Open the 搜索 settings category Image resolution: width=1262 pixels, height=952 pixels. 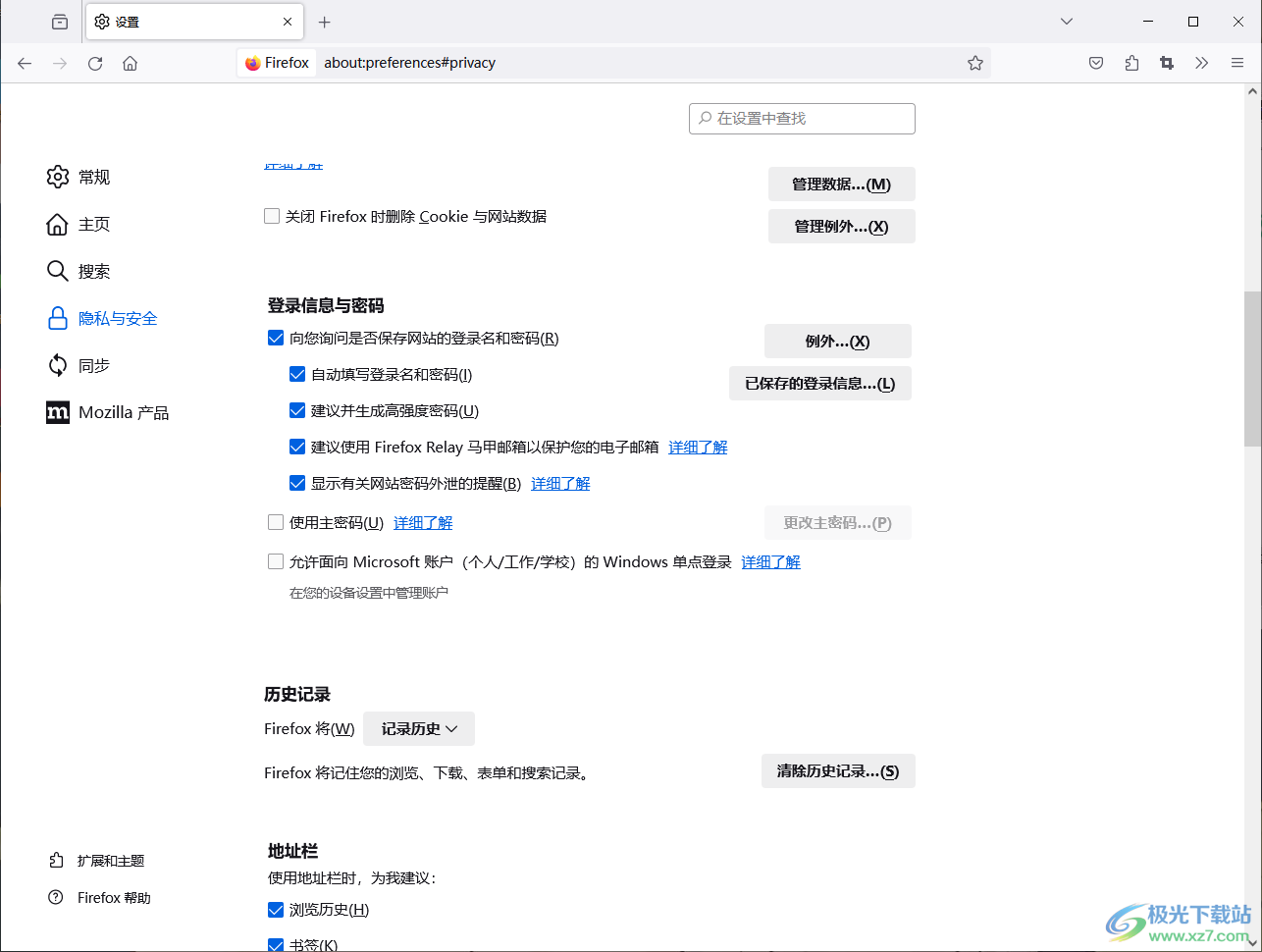(79, 271)
